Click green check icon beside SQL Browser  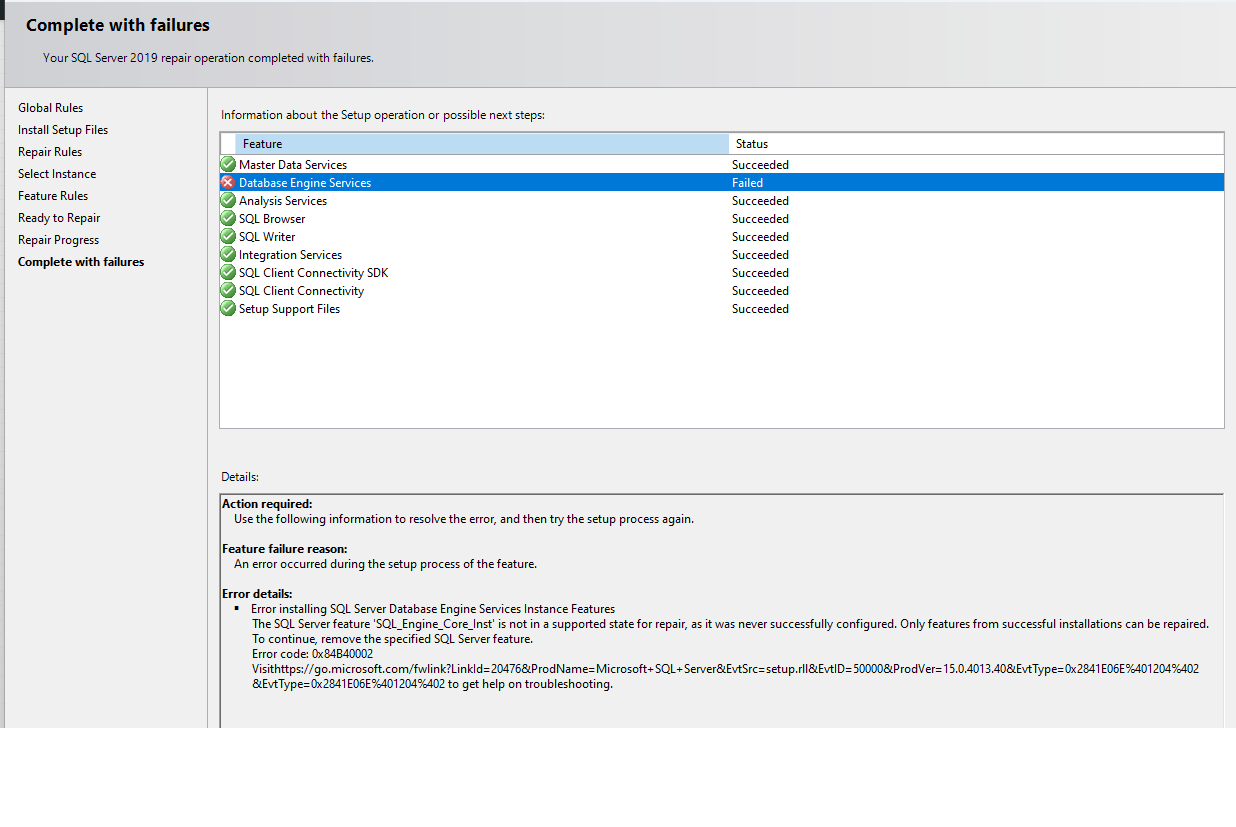[228, 219]
